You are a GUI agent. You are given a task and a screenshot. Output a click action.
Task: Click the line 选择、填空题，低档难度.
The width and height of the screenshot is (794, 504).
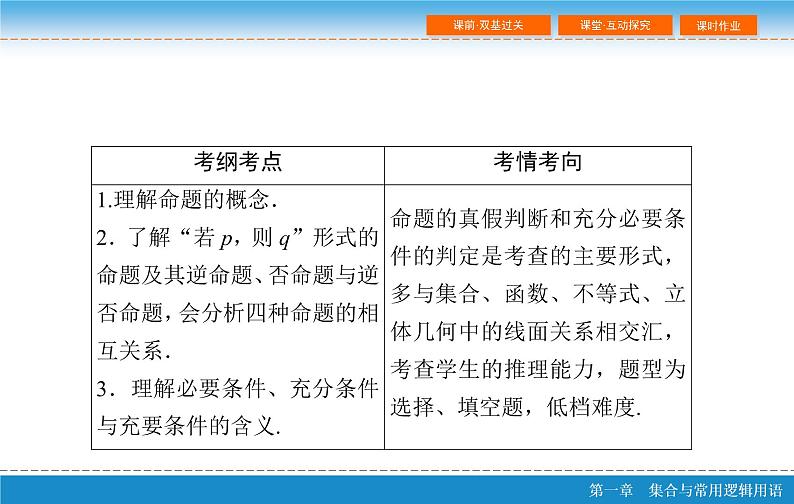516,407
